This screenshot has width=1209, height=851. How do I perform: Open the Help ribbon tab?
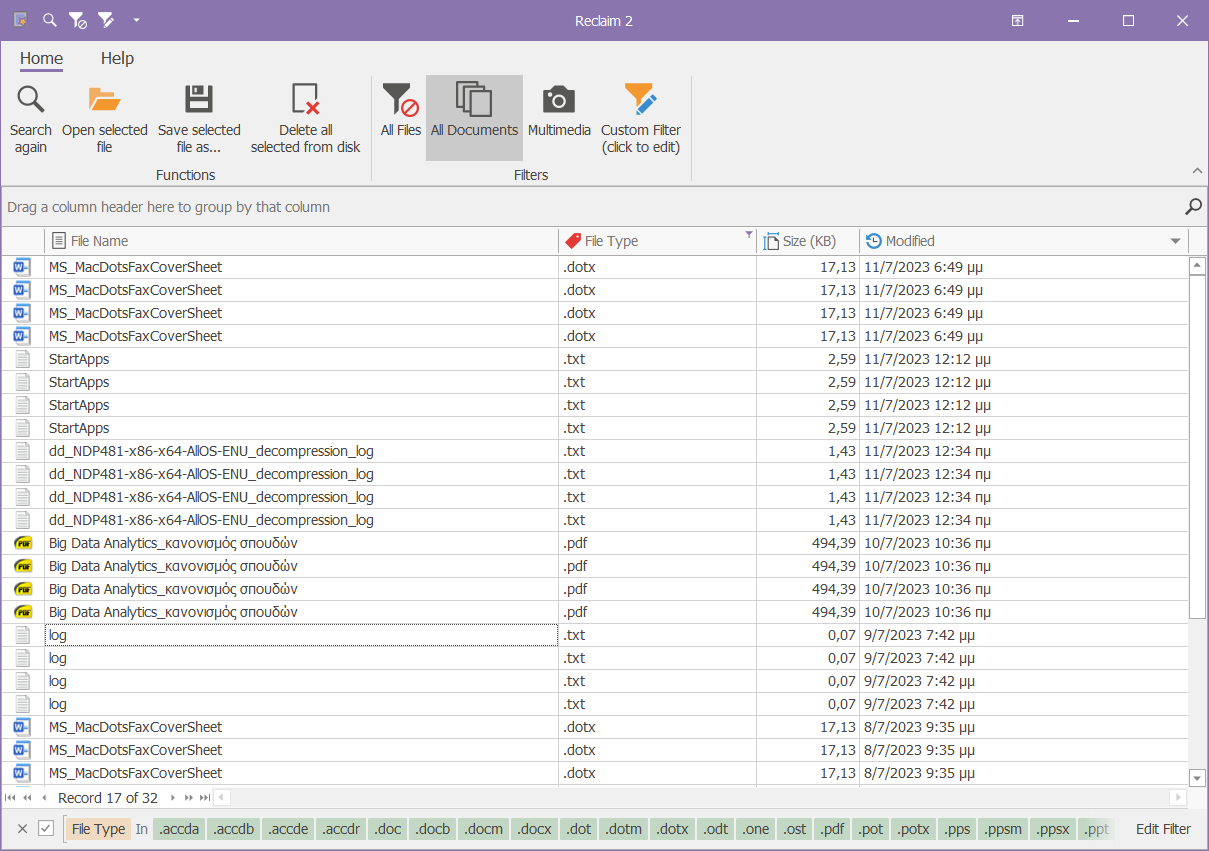point(117,58)
